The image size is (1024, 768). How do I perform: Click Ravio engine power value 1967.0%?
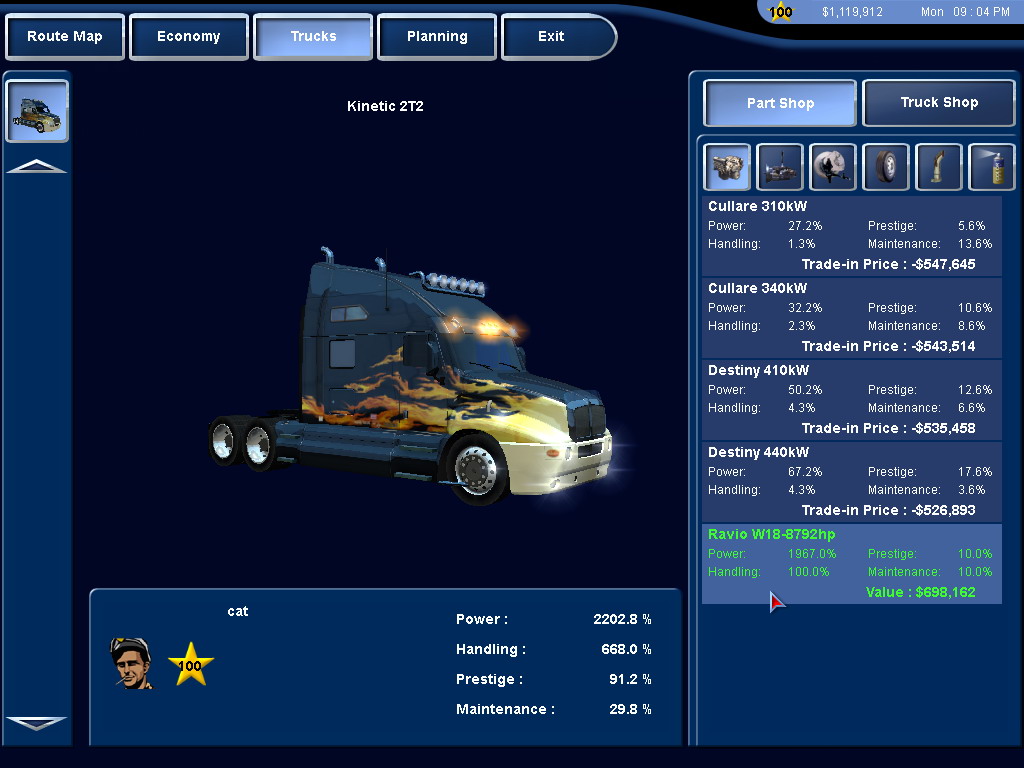click(x=812, y=554)
